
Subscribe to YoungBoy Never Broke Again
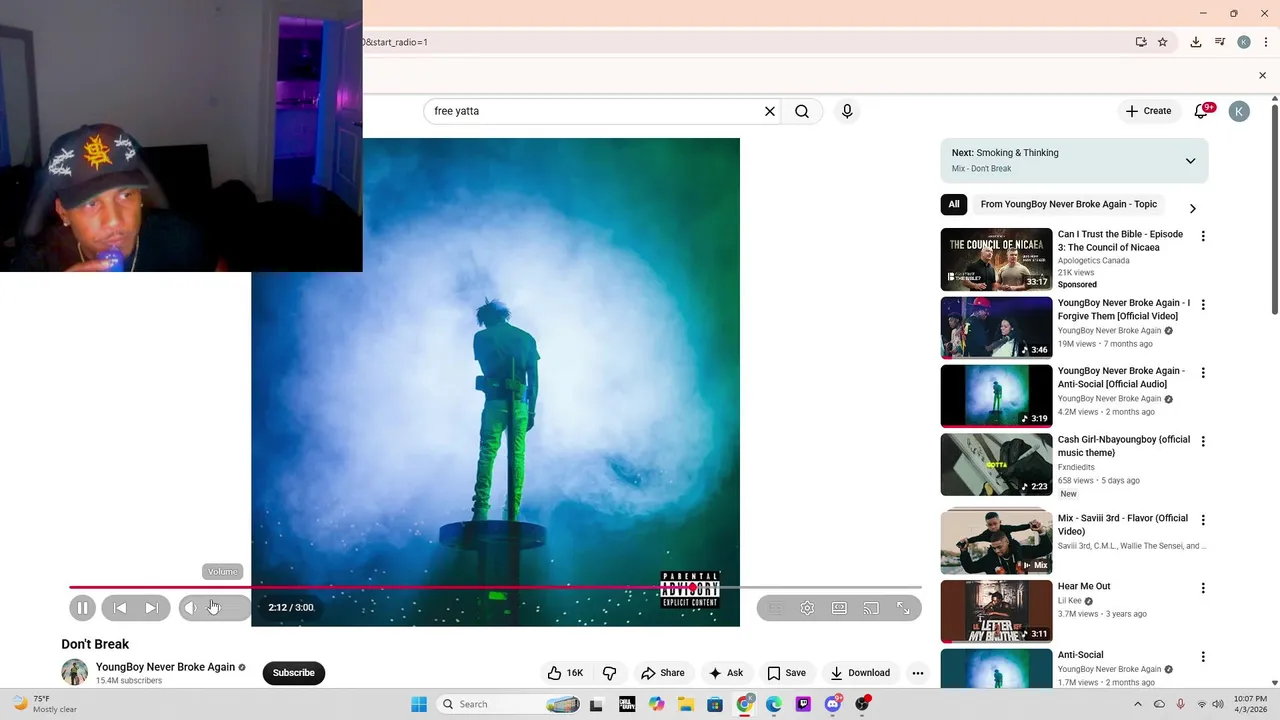[x=294, y=673]
